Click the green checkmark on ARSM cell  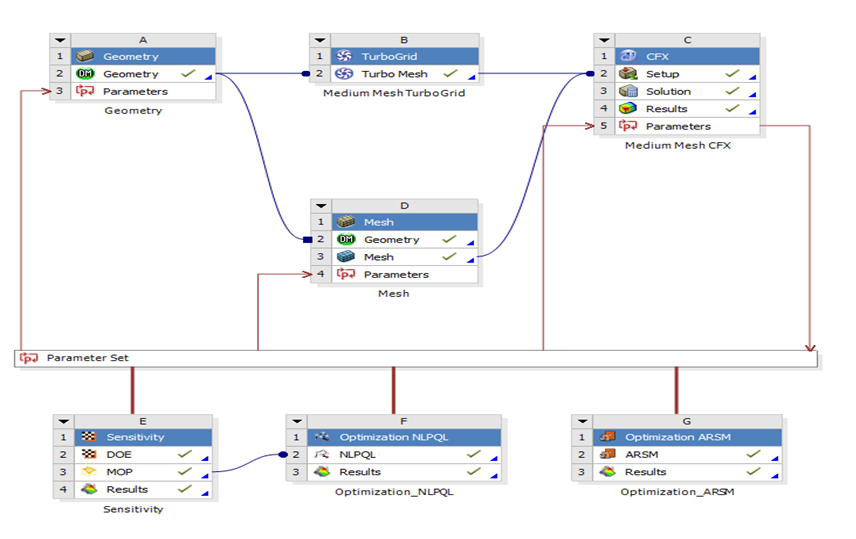pos(754,454)
